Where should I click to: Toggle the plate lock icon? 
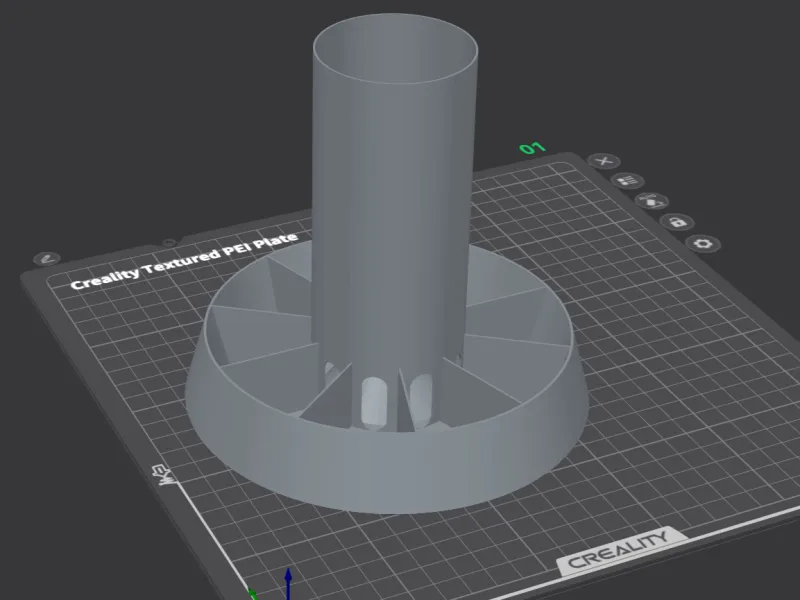[677, 222]
